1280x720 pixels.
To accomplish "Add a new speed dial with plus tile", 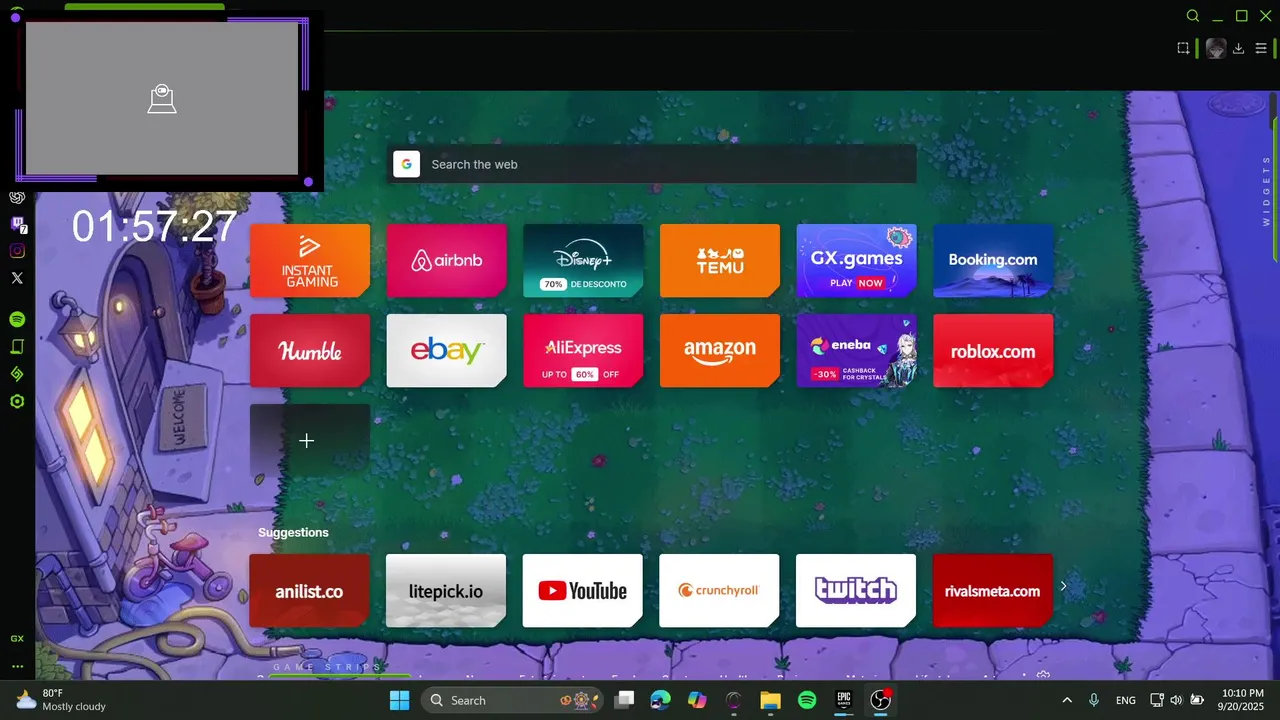I will pos(310,441).
